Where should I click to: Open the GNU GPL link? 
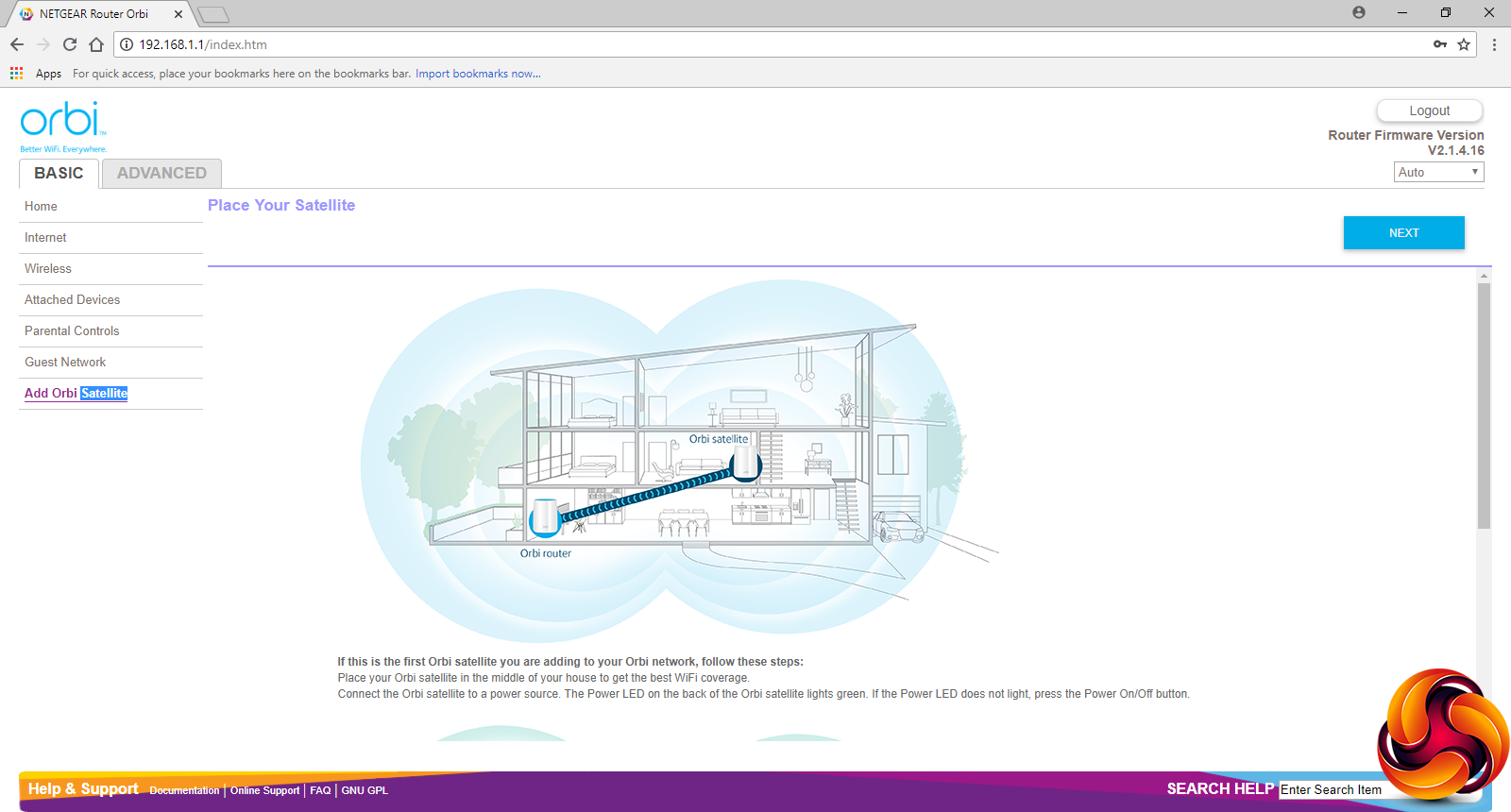365,790
